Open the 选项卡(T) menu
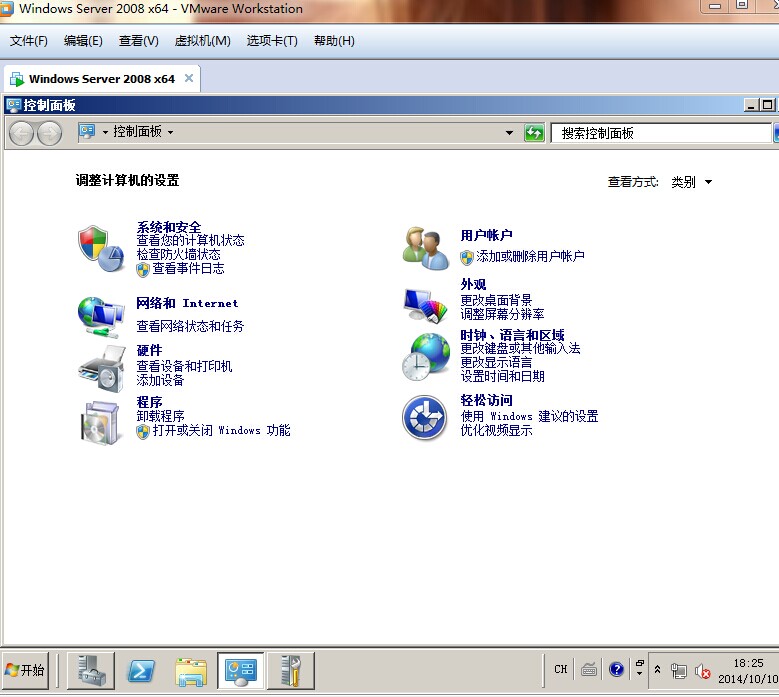Screen dimensions: 779x697 click(272, 41)
